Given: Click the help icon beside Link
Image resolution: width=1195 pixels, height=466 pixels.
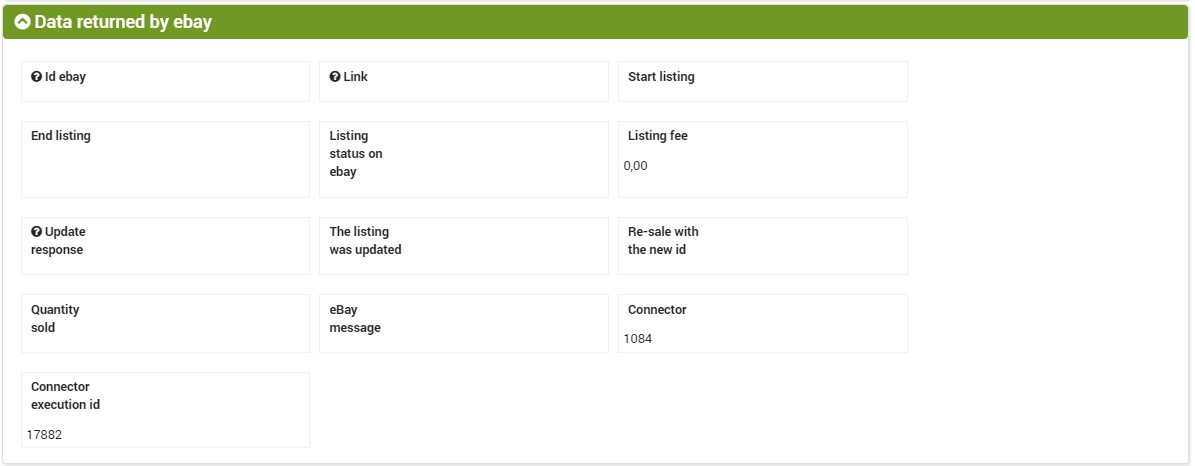Looking at the screenshot, I should point(335,76).
